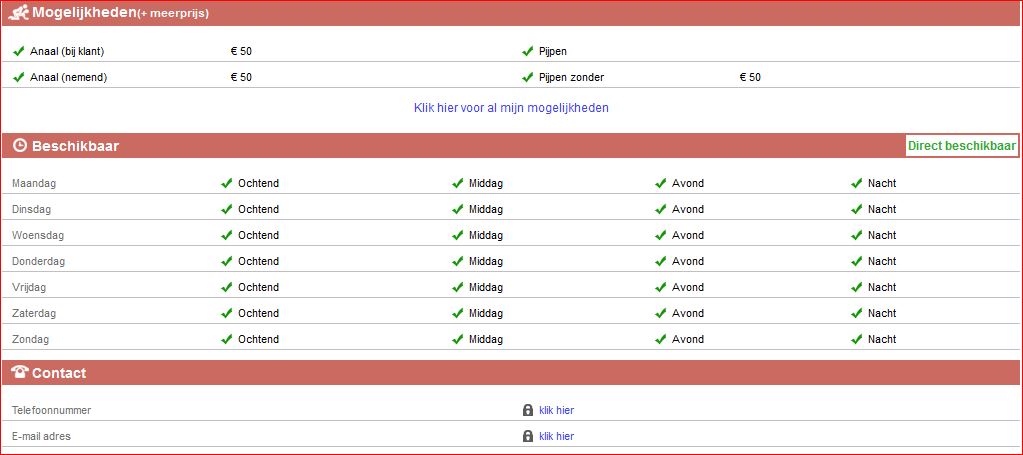Reveal e-mail address via 'klik hier' link
This screenshot has width=1023, height=455.
point(557,436)
